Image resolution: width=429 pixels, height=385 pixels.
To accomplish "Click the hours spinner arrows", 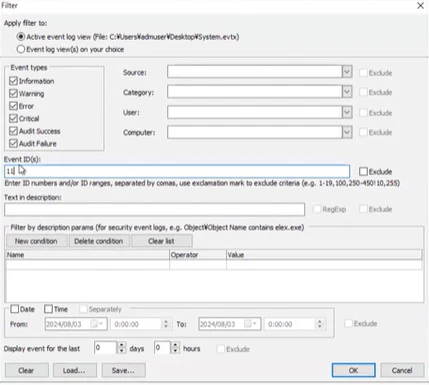I will (175, 348).
